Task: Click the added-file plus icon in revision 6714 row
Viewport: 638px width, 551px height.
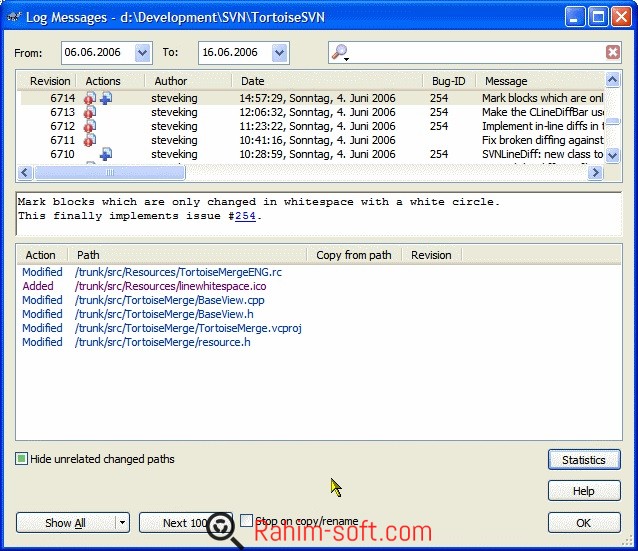Action: pos(106,98)
